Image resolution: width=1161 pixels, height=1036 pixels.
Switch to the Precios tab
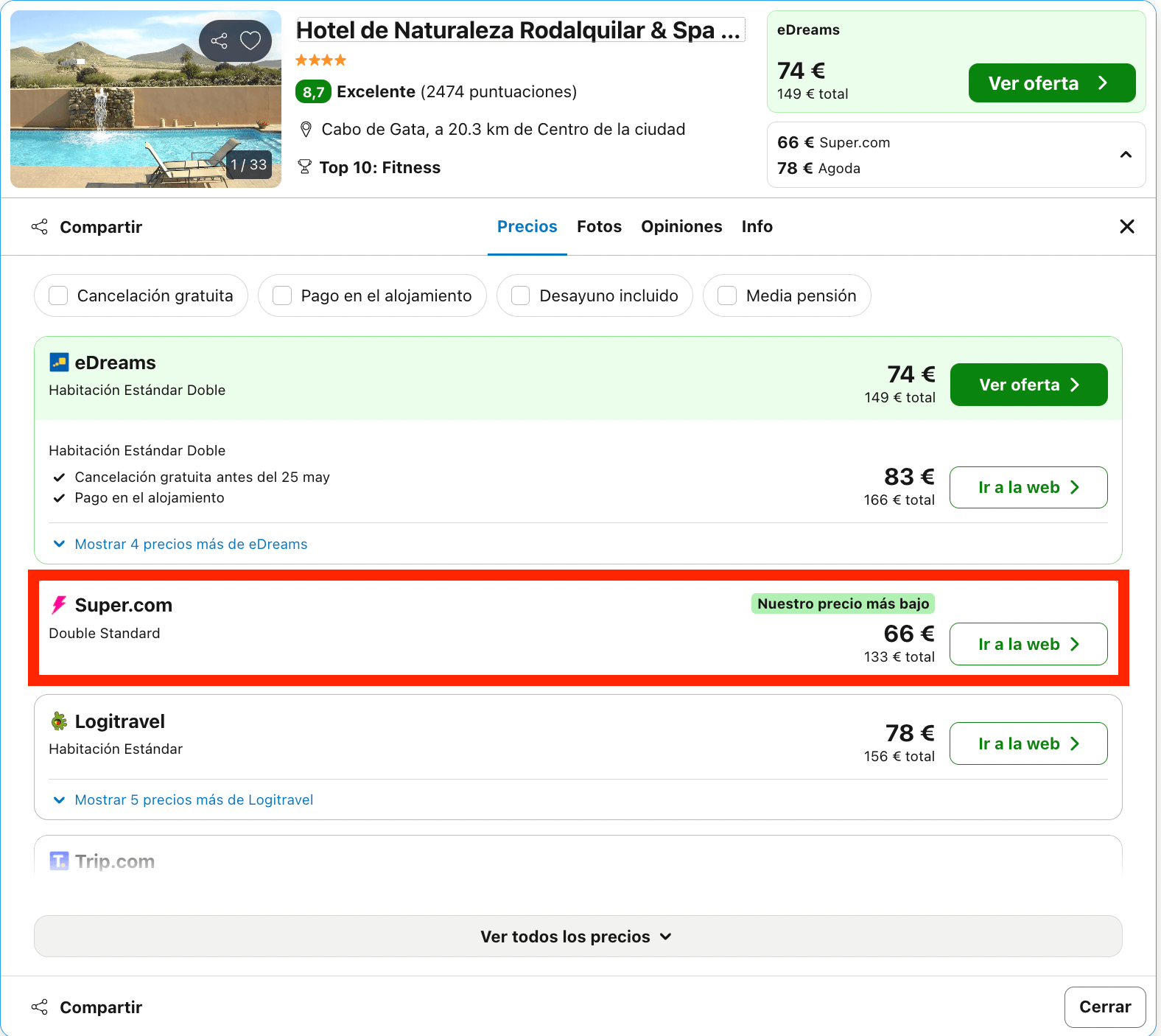pyautogui.click(x=527, y=227)
